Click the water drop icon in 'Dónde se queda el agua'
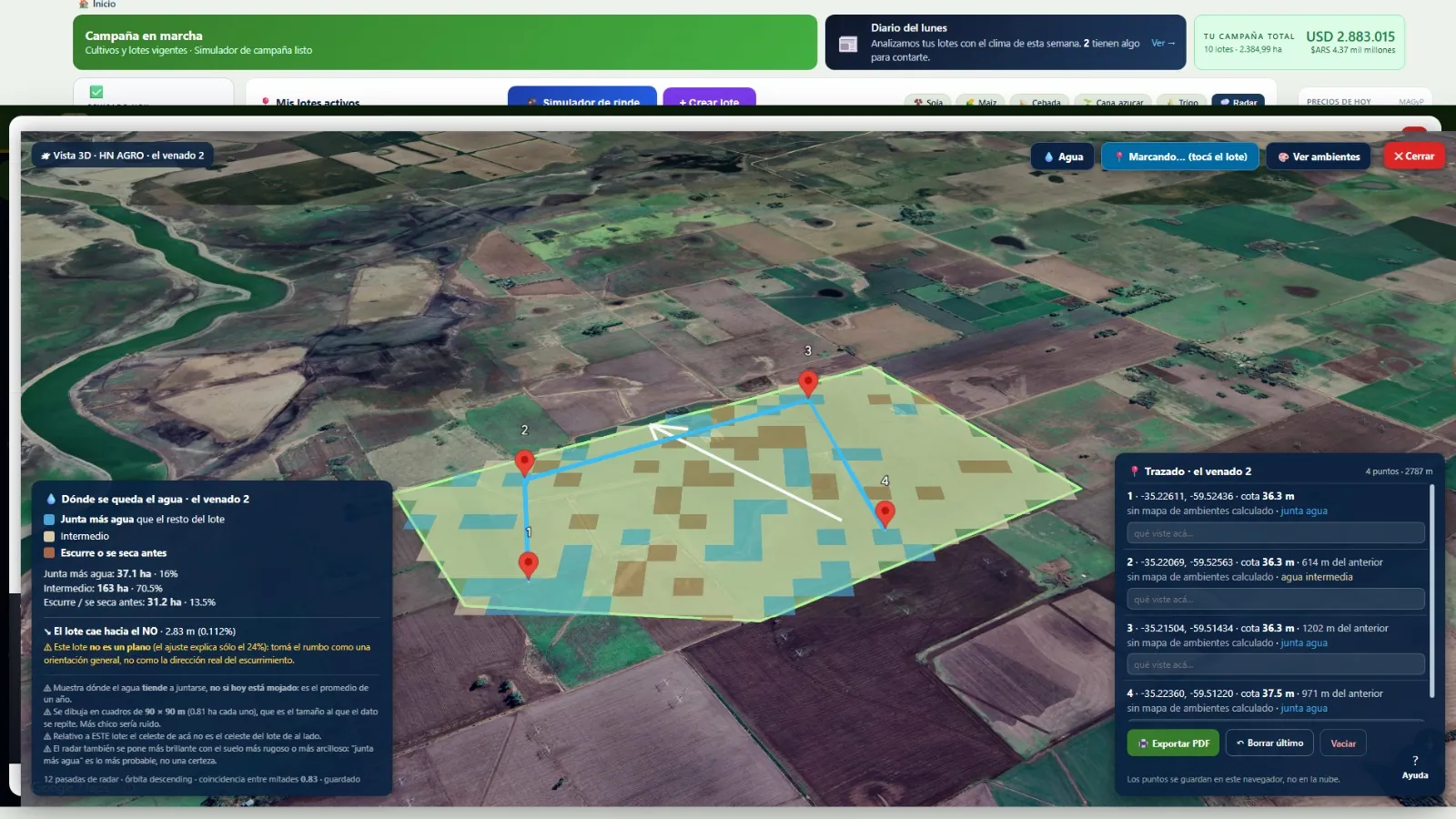The image size is (1456, 819). (x=51, y=500)
